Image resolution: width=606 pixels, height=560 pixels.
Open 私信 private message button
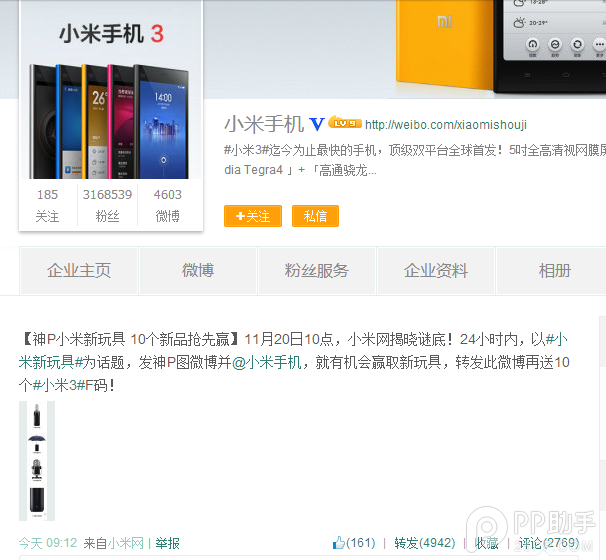[x=315, y=216]
